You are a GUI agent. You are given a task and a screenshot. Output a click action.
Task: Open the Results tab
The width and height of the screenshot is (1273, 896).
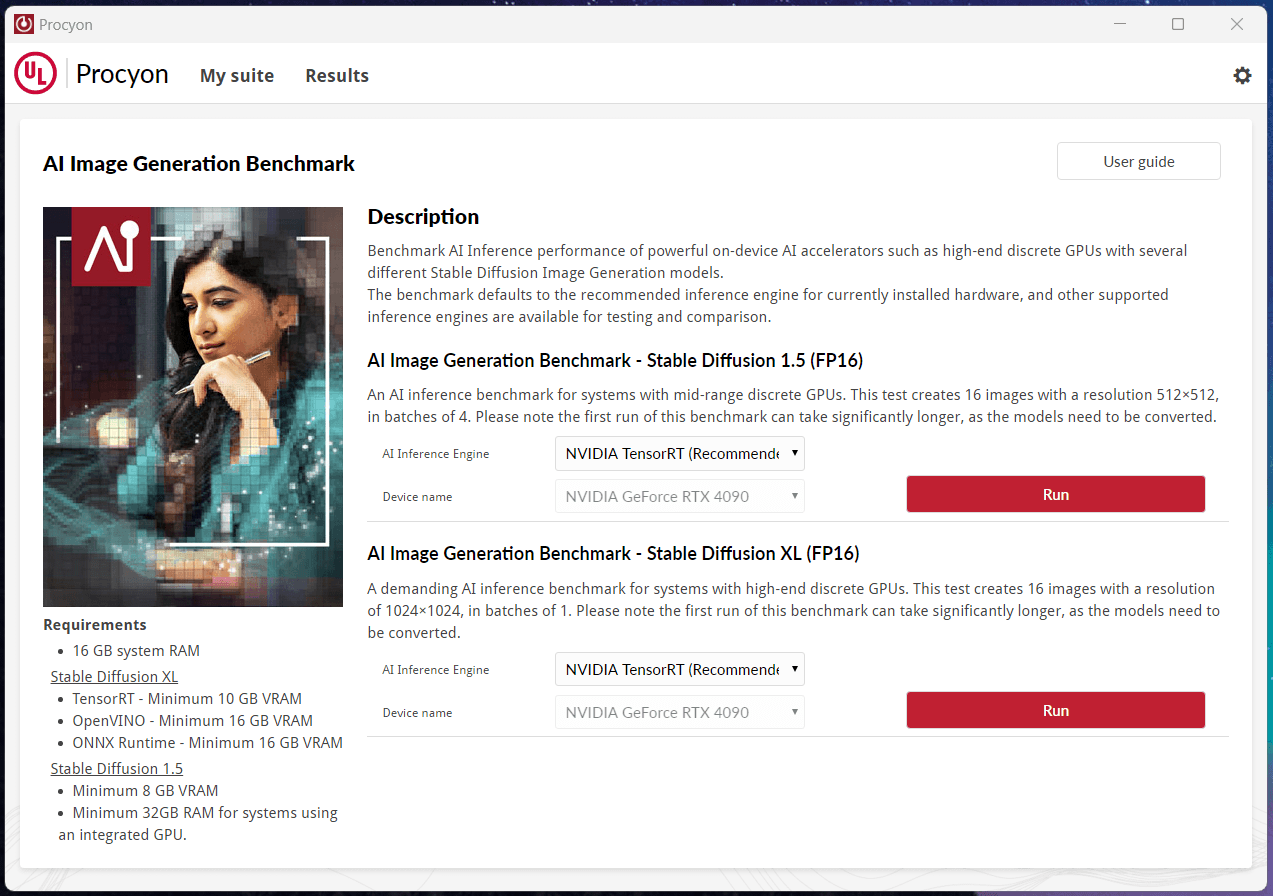point(337,75)
